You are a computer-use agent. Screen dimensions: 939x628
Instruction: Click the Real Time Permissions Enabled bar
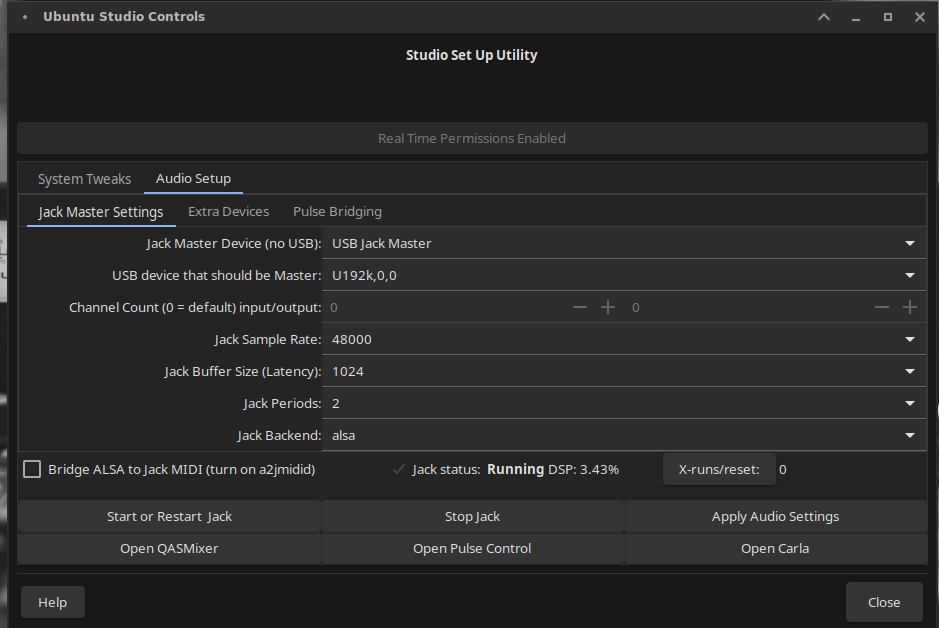coord(472,138)
